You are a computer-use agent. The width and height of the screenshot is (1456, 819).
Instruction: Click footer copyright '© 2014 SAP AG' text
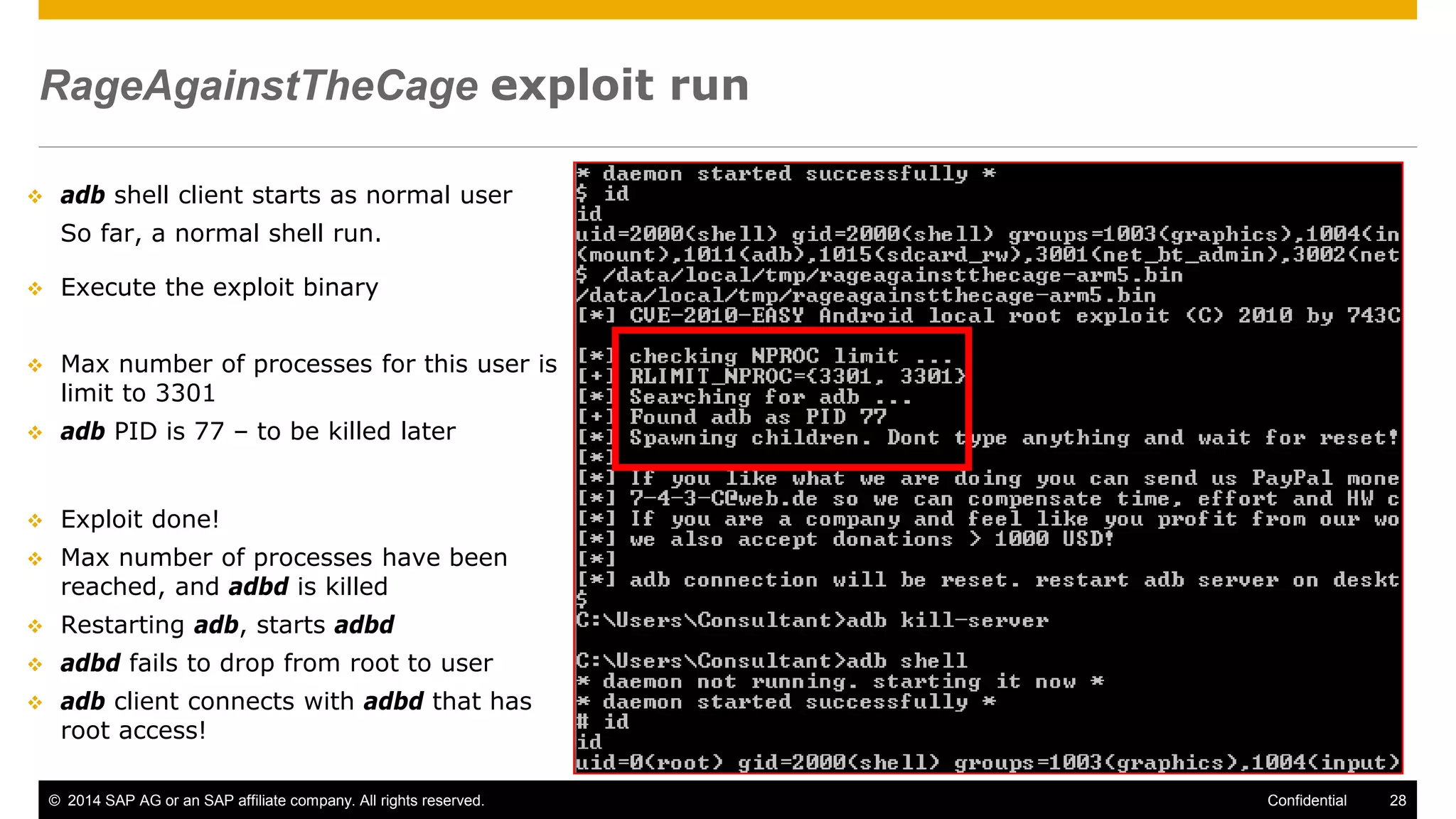(x=266, y=801)
